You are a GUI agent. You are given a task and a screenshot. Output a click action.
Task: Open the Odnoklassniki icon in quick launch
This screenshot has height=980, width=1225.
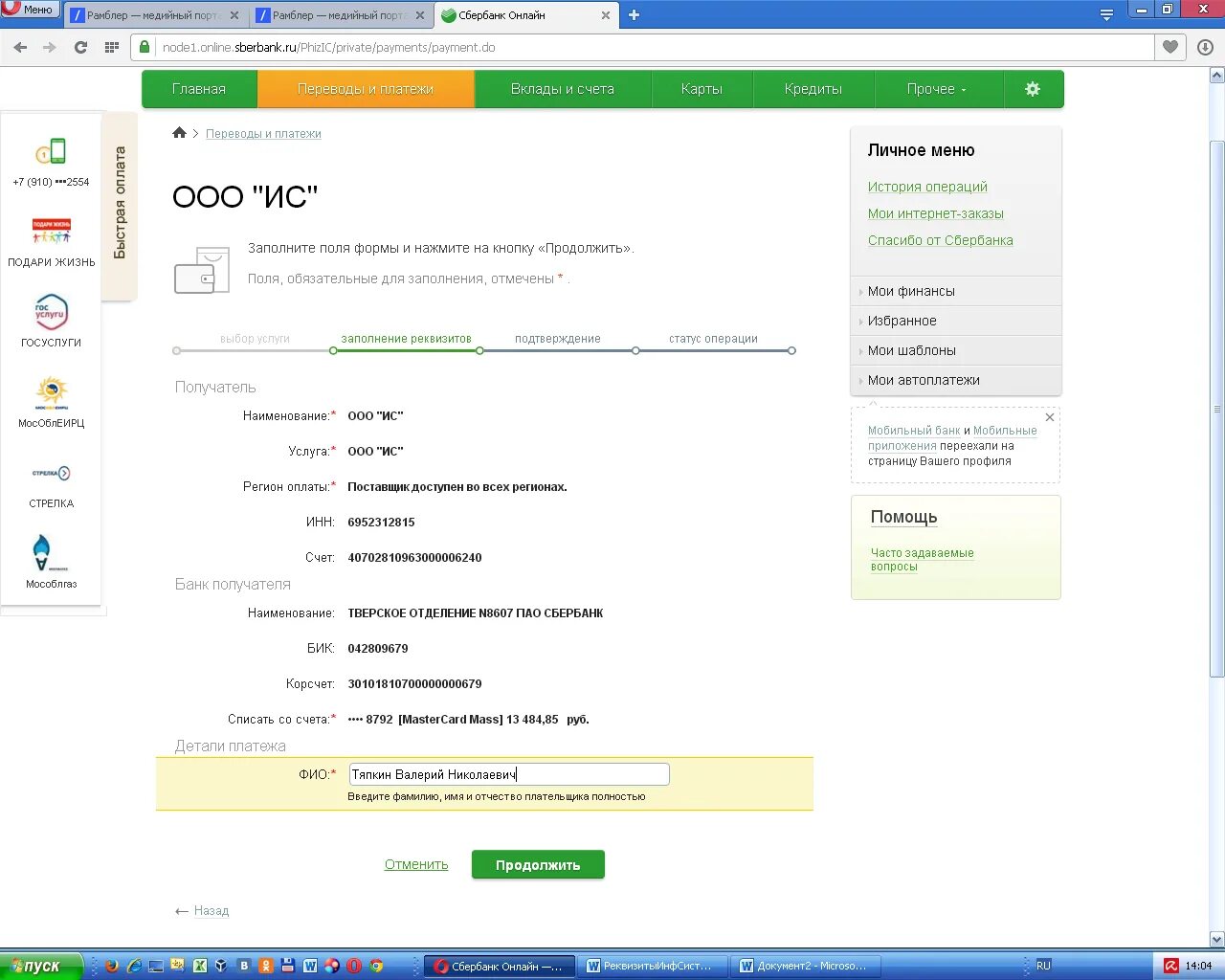tap(266, 966)
